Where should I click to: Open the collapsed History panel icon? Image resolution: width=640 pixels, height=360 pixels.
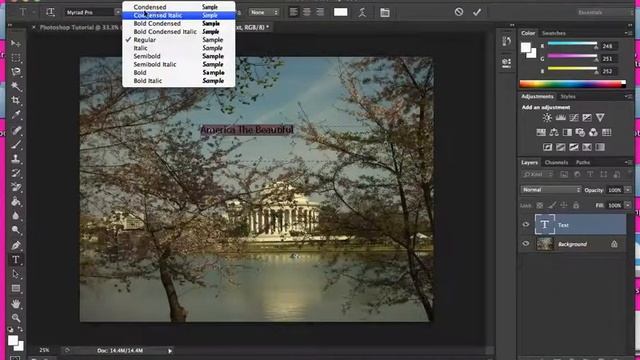(x=507, y=41)
